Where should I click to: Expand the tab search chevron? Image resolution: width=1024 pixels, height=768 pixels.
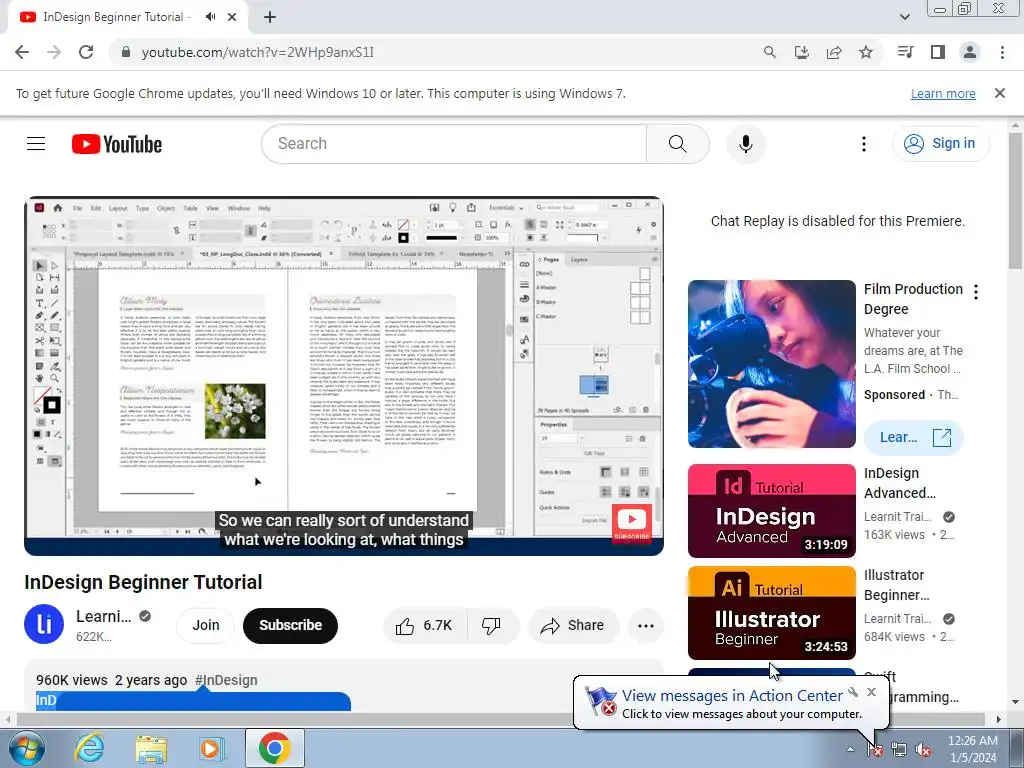click(904, 17)
